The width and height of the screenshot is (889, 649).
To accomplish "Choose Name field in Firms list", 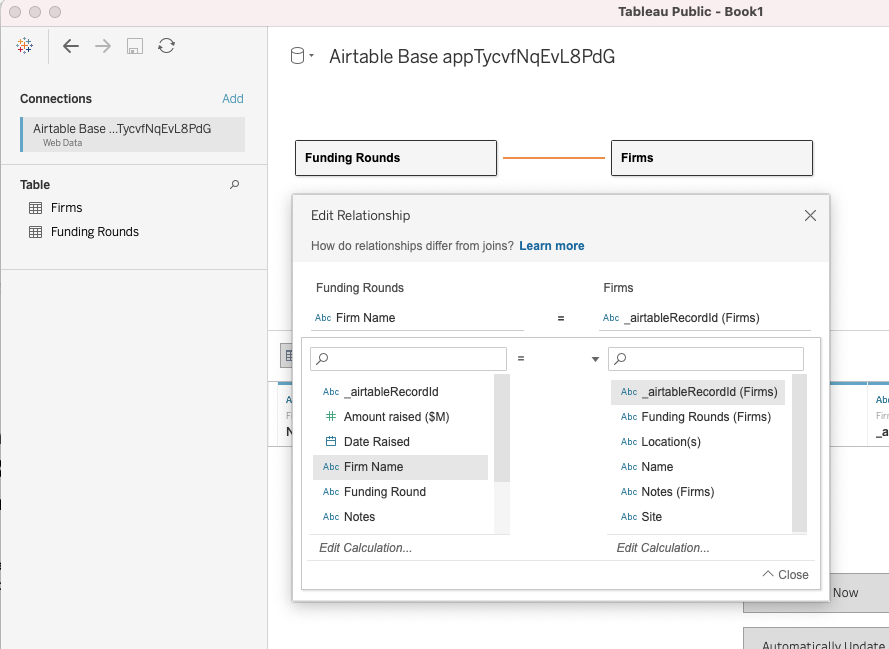I will (x=698, y=467).
